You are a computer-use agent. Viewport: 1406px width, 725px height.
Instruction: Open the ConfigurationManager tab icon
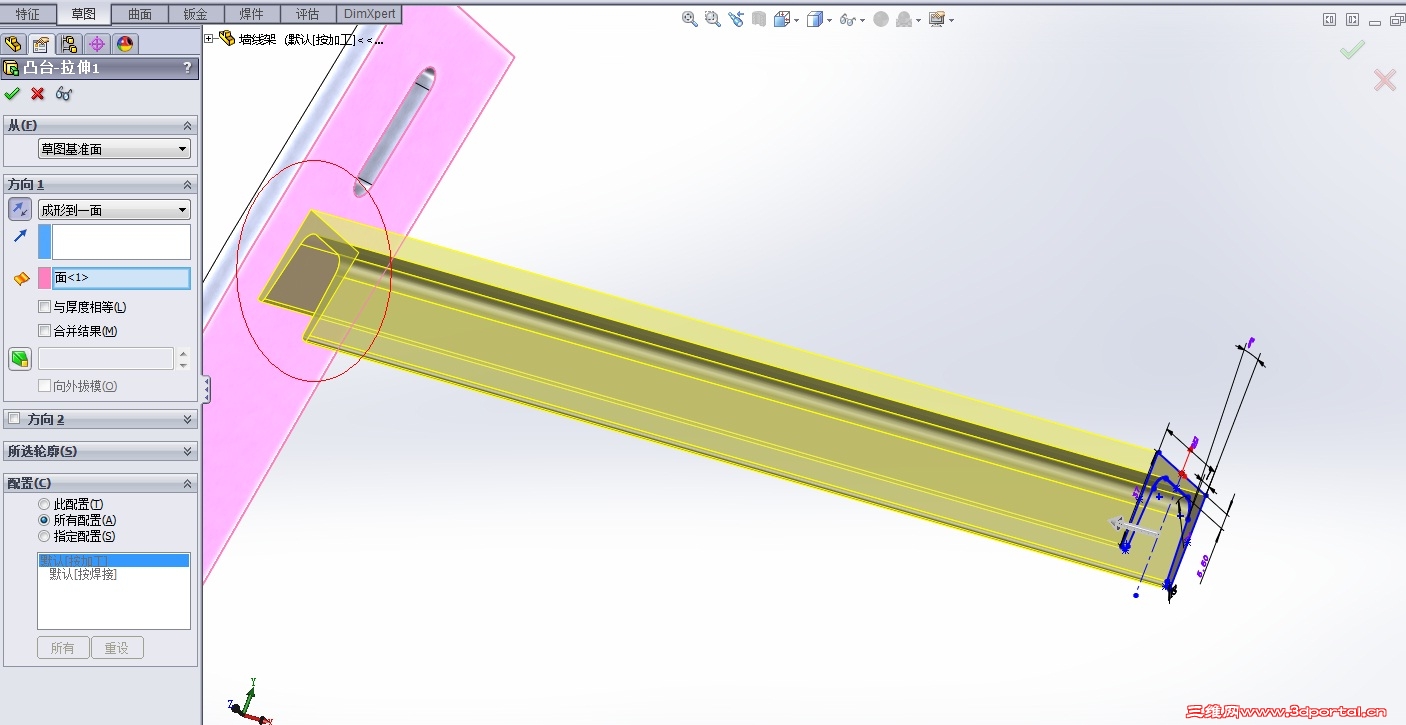point(69,44)
